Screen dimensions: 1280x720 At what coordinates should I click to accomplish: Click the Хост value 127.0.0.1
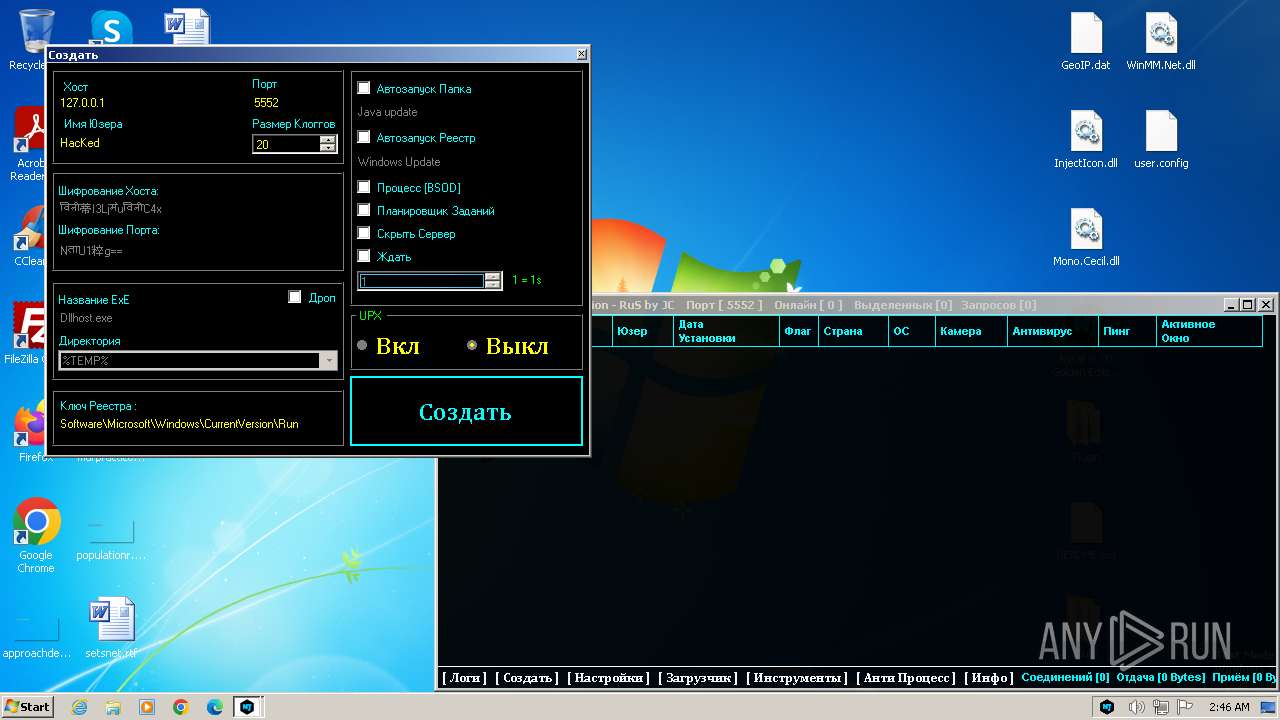coord(82,103)
